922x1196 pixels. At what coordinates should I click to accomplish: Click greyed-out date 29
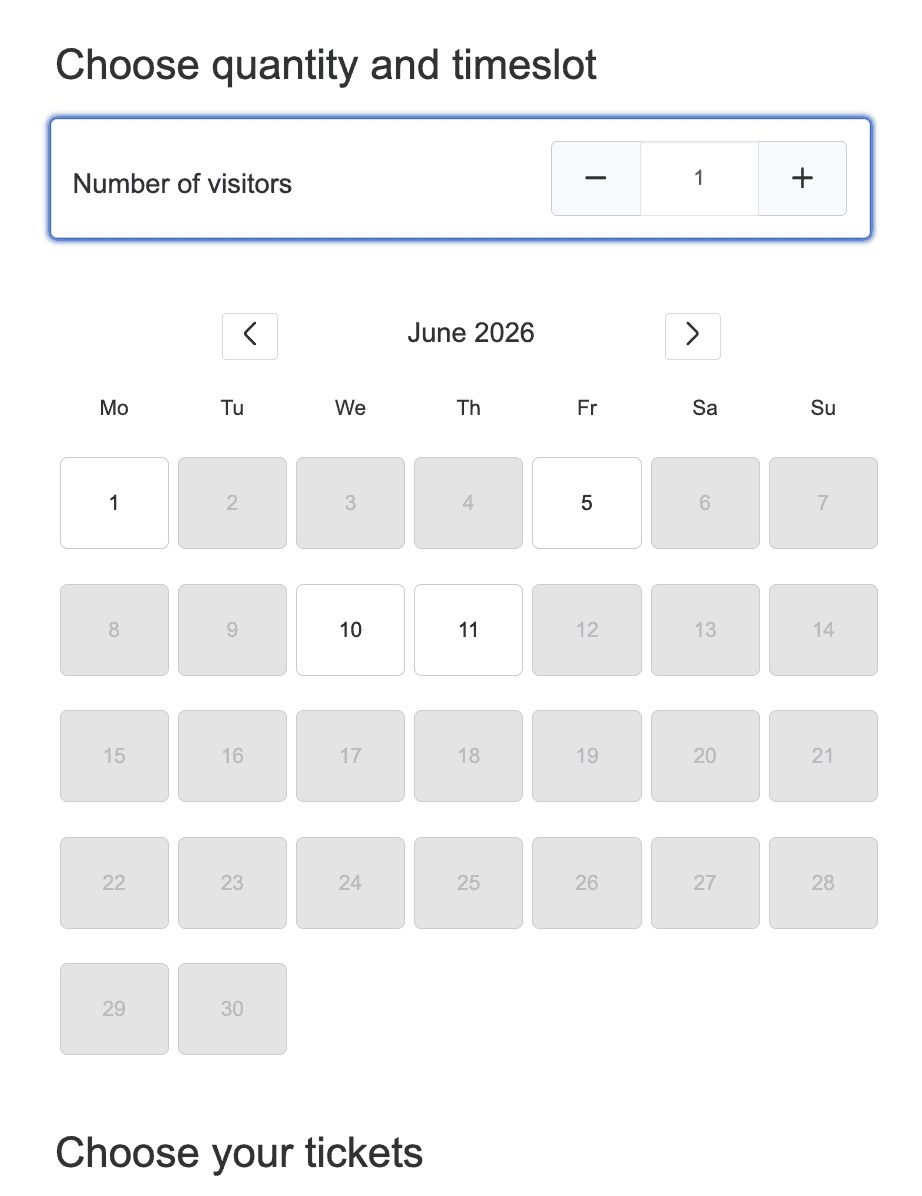(x=114, y=1009)
